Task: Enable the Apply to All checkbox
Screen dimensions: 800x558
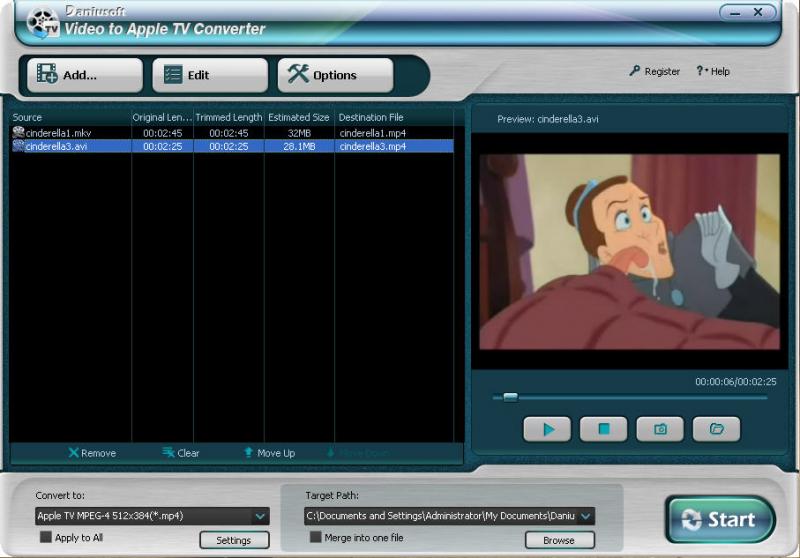Action: [x=46, y=537]
